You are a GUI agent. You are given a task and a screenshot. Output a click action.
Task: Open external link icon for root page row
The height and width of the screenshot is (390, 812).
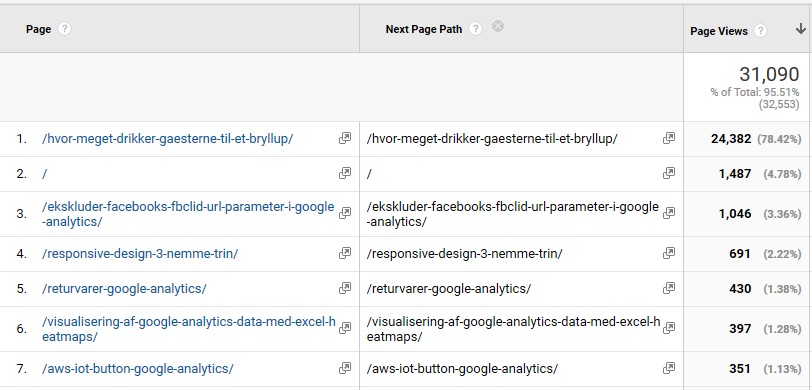point(344,174)
